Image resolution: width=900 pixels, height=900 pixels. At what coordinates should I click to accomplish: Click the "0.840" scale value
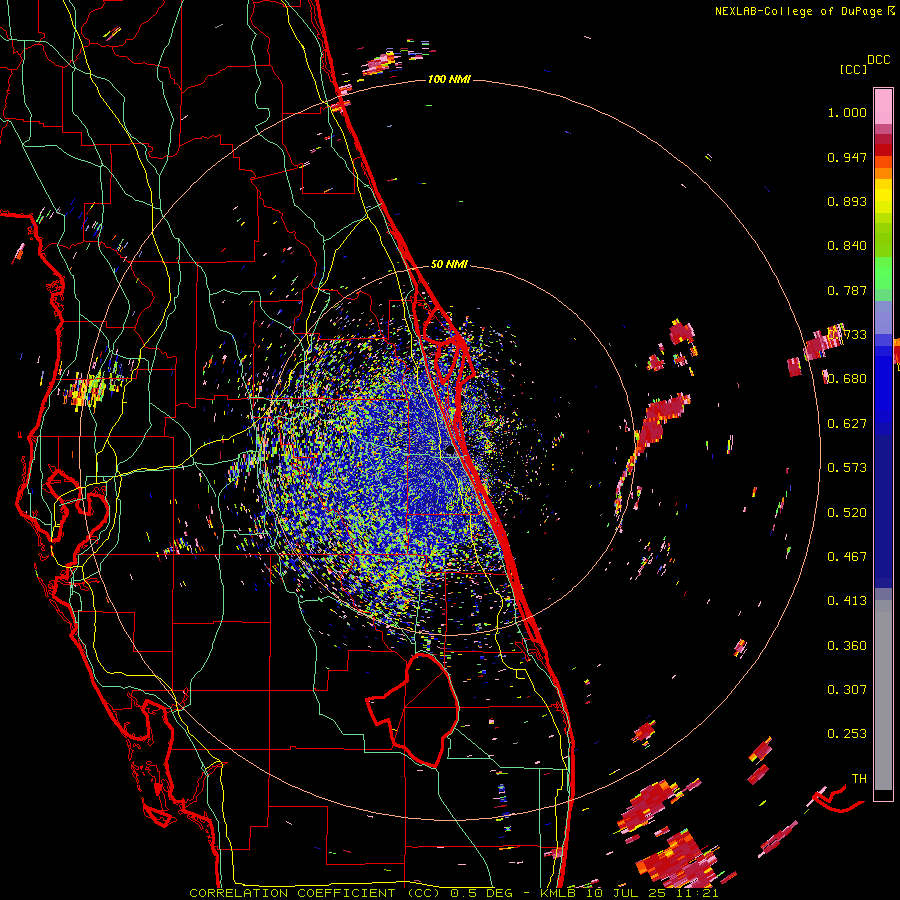847,246
